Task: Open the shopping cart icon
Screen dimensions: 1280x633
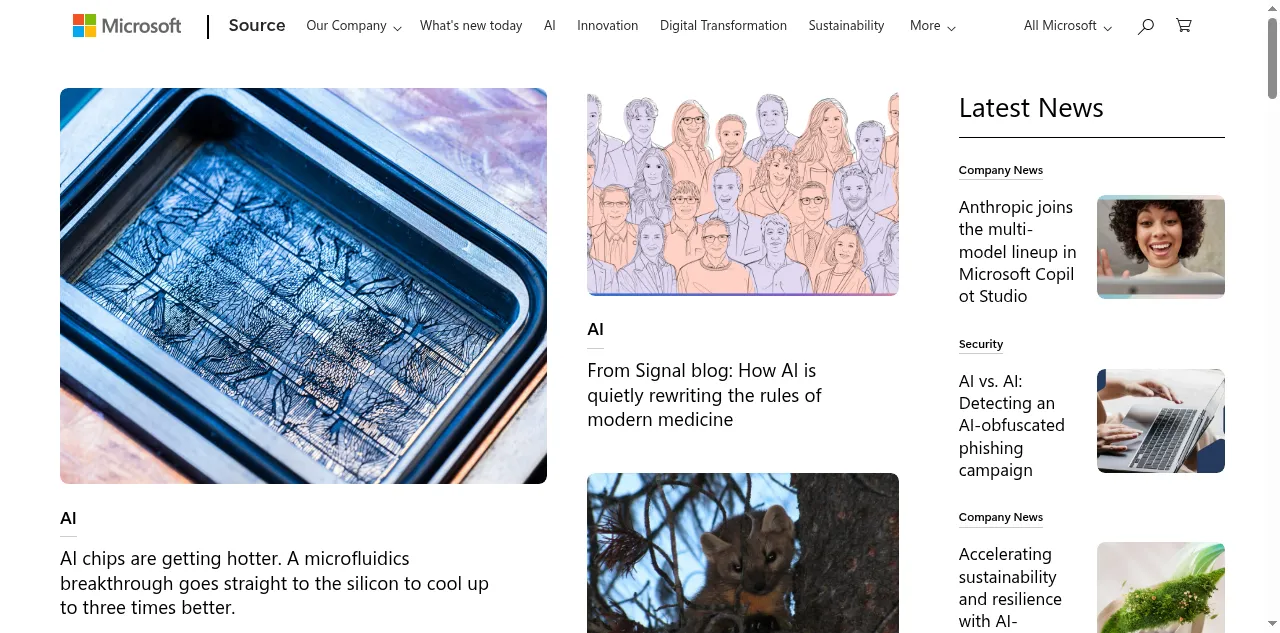Action: (x=1184, y=26)
